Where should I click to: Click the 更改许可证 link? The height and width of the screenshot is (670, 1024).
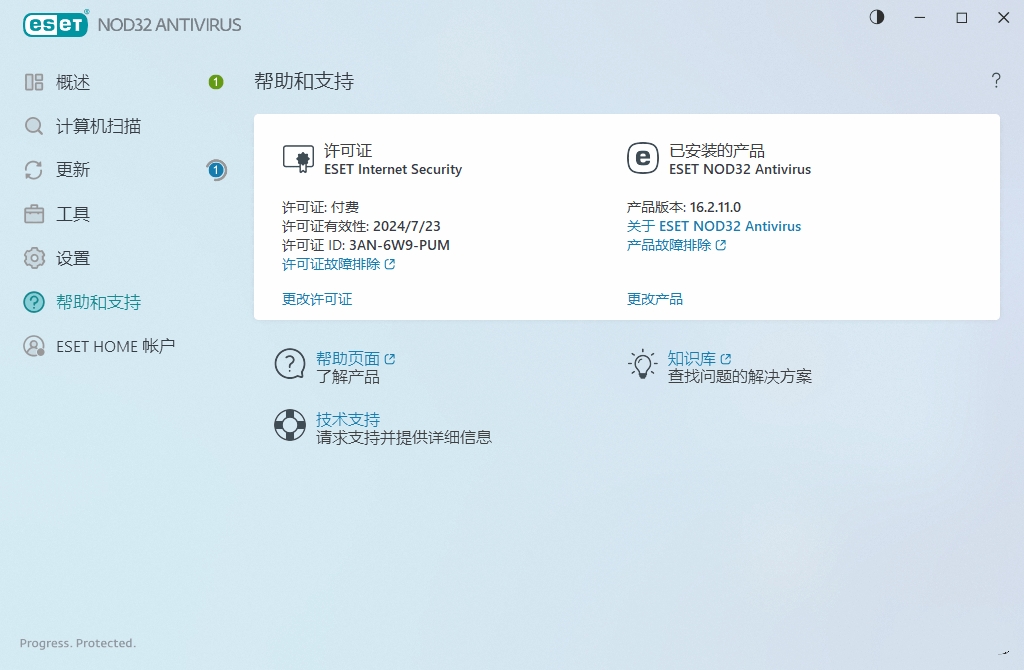coord(317,299)
